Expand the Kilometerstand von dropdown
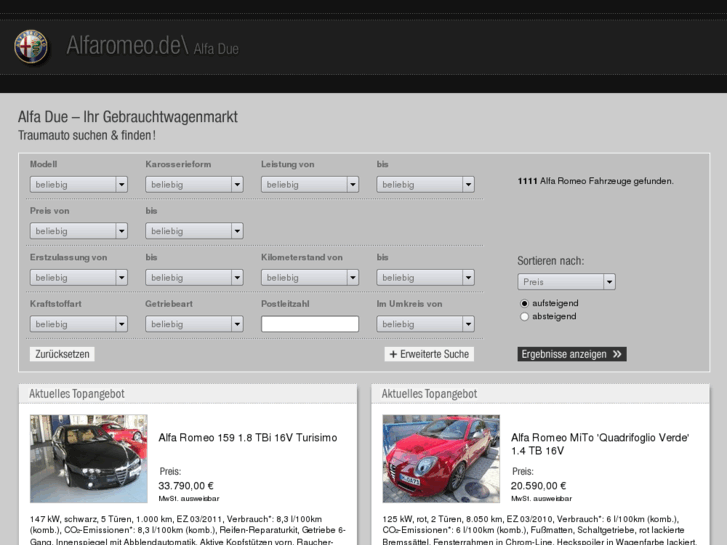 [x=309, y=277]
